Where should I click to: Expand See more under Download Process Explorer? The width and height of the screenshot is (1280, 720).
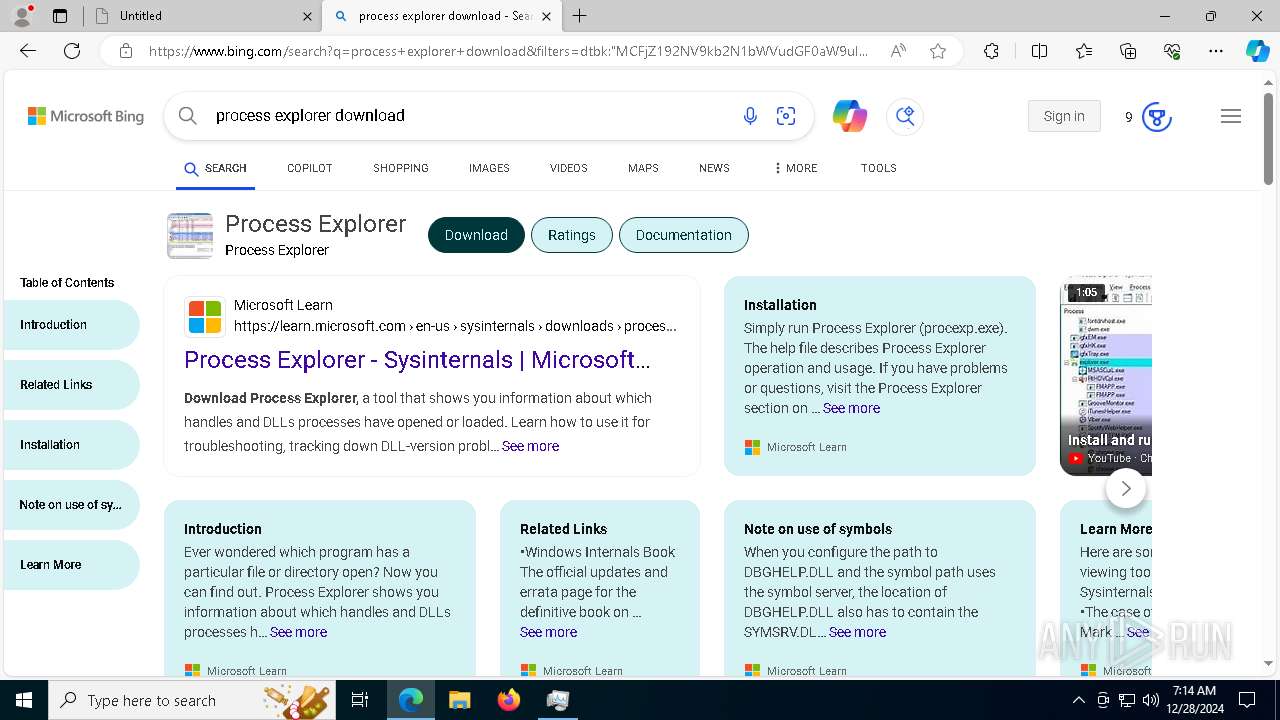(530, 446)
